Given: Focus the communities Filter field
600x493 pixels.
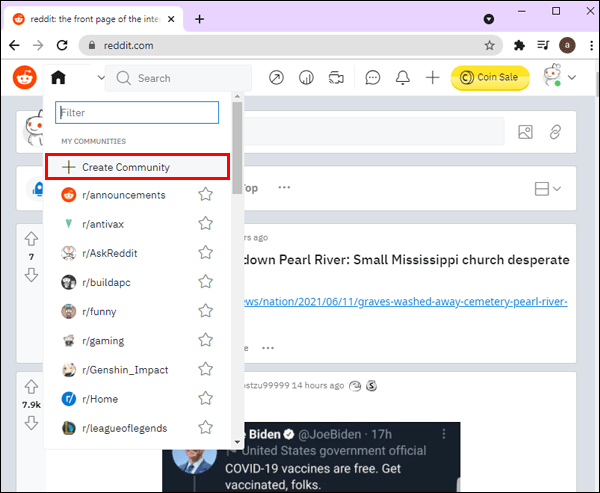Looking at the screenshot, I should pyautogui.click(x=137, y=113).
